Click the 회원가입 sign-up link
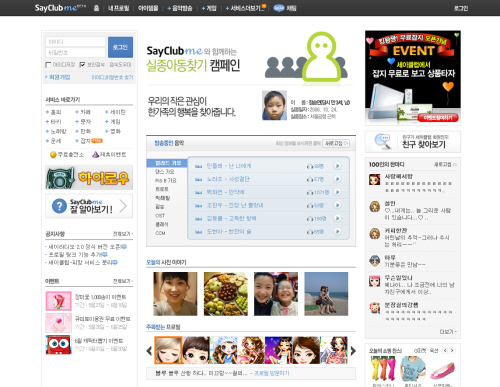 click(59, 77)
